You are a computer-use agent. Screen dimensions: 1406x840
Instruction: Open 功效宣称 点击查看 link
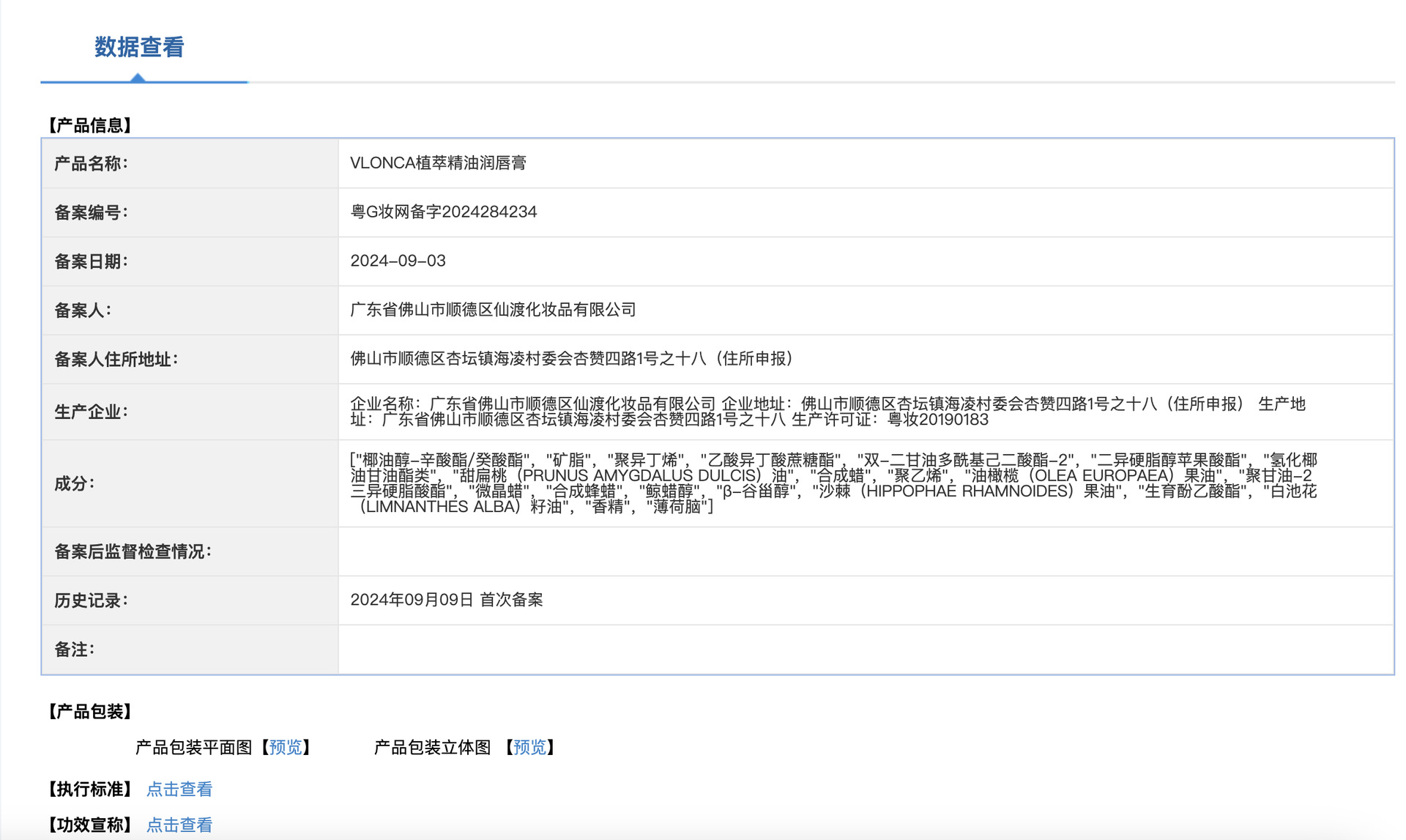pyautogui.click(x=179, y=825)
